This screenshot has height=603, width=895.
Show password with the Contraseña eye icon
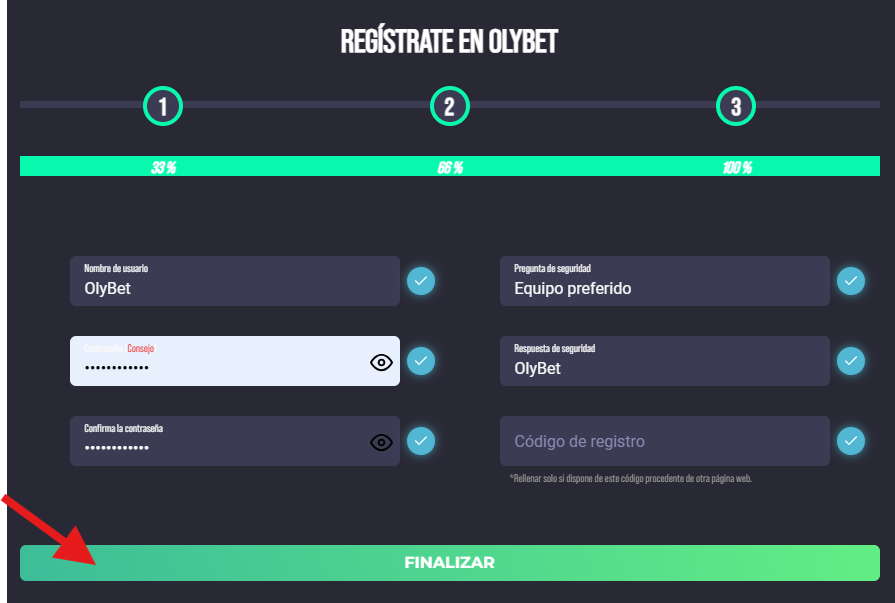point(381,363)
